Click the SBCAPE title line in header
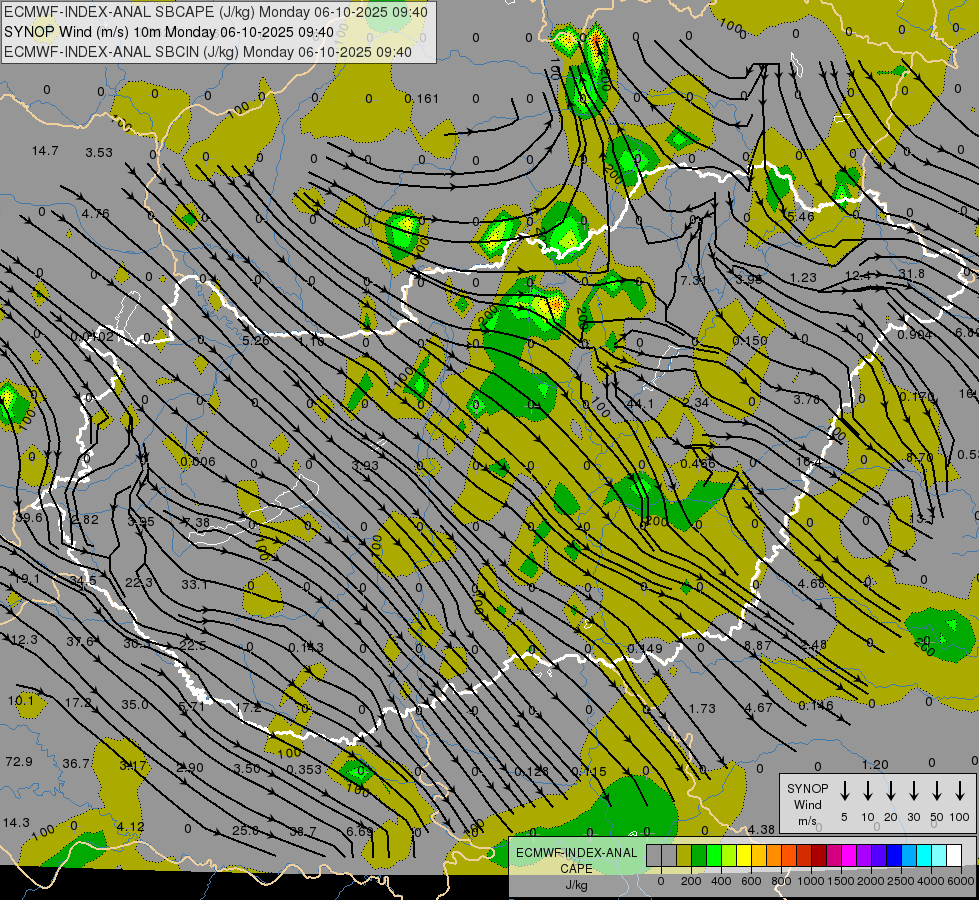This screenshot has width=979, height=900. (216, 12)
